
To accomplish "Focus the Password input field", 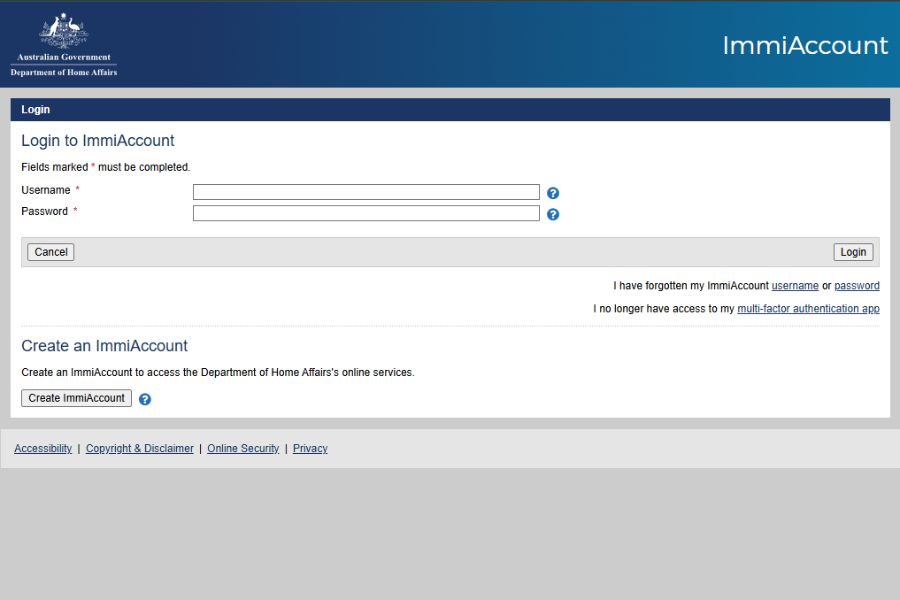I will click(366, 213).
